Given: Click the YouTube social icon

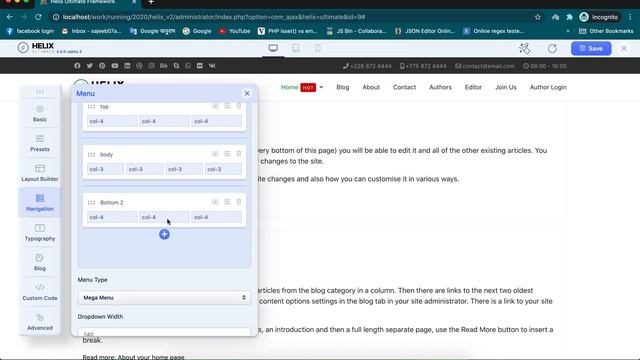Looking at the screenshot, I should point(115,66).
